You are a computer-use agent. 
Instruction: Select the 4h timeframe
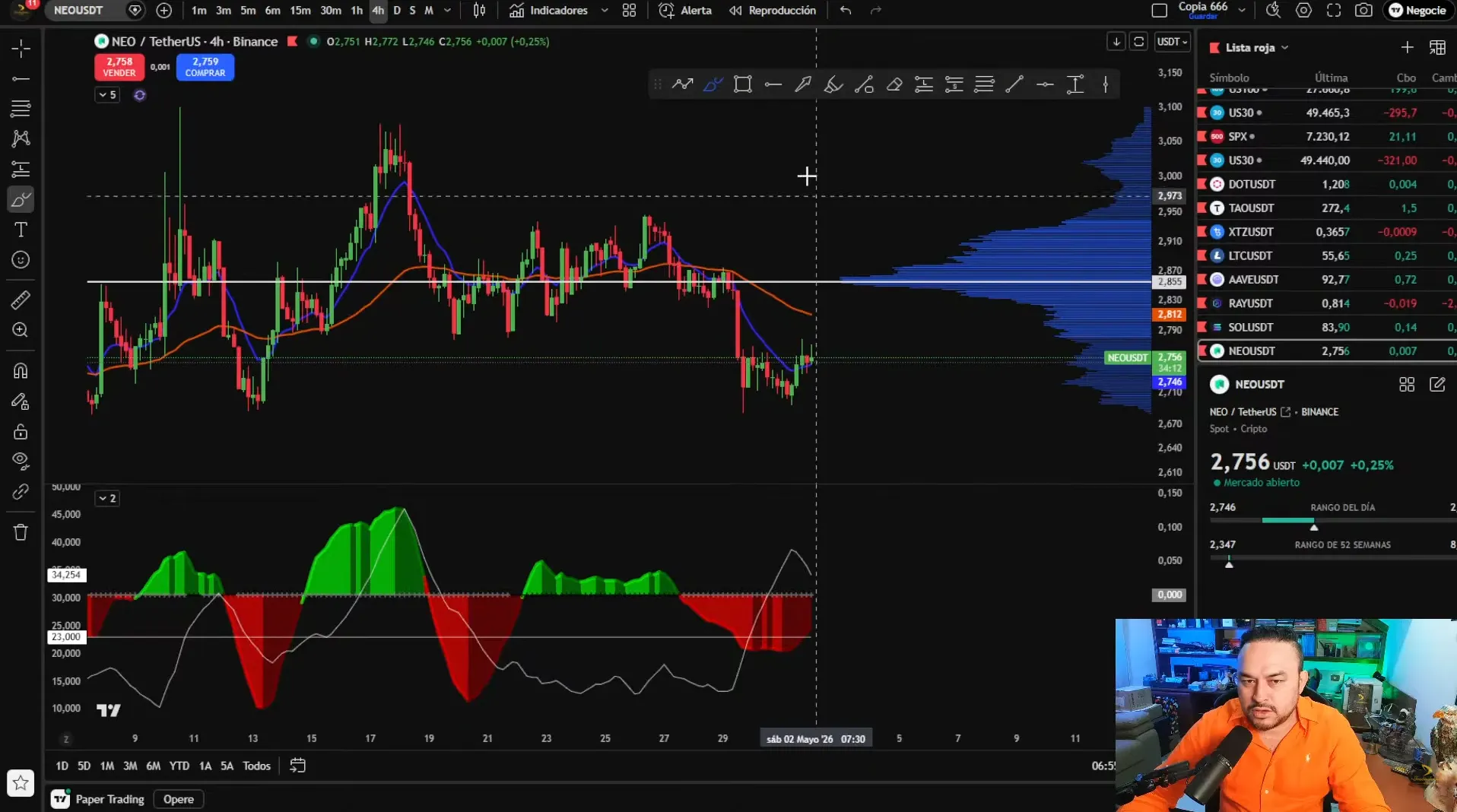click(378, 11)
